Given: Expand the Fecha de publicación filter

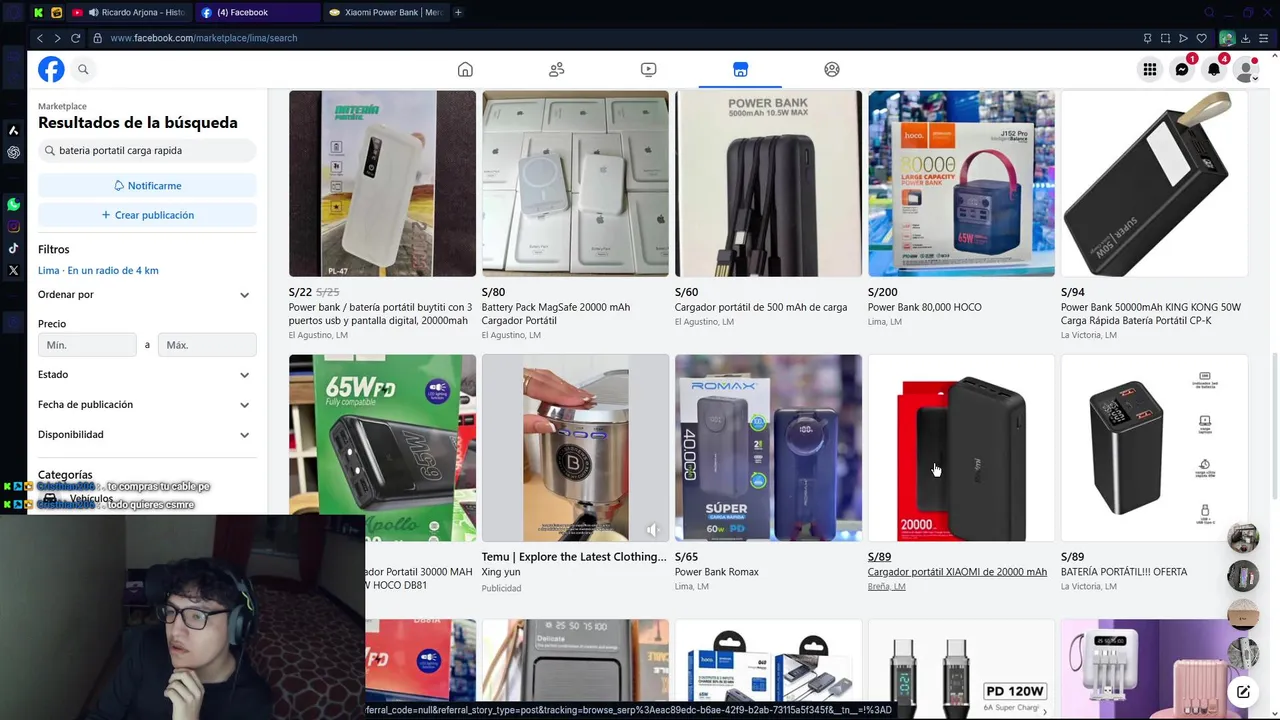Looking at the screenshot, I should click(147, 404).
